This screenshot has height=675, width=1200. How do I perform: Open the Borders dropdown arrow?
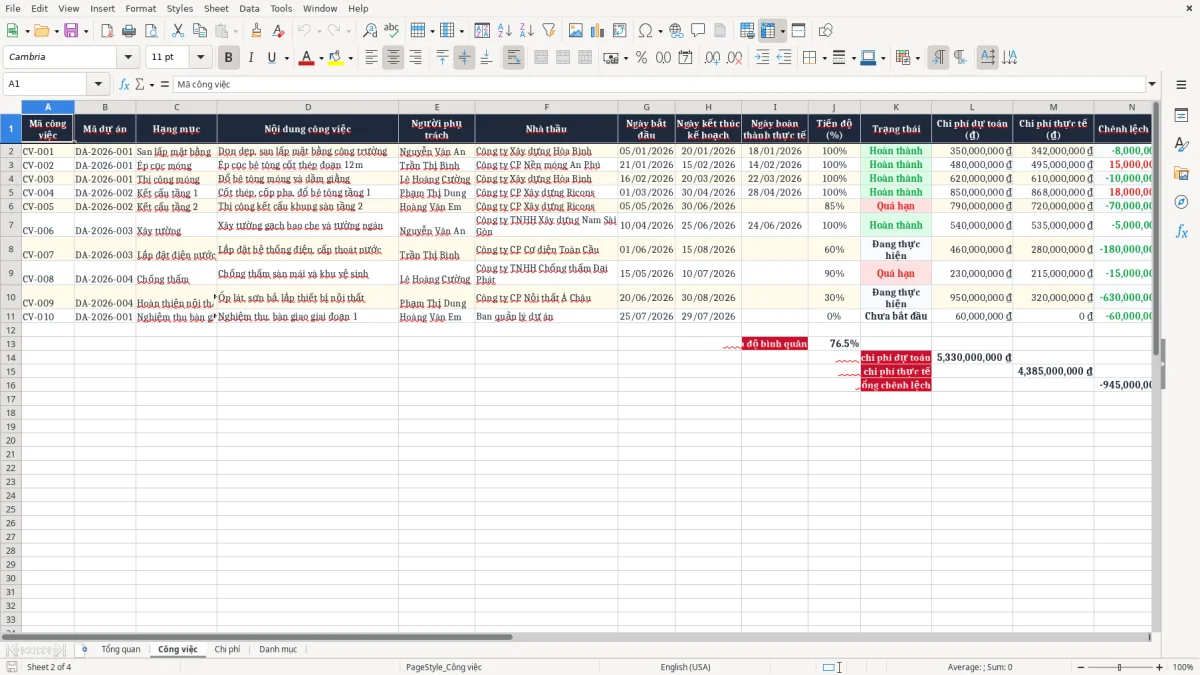pos(825,58)
